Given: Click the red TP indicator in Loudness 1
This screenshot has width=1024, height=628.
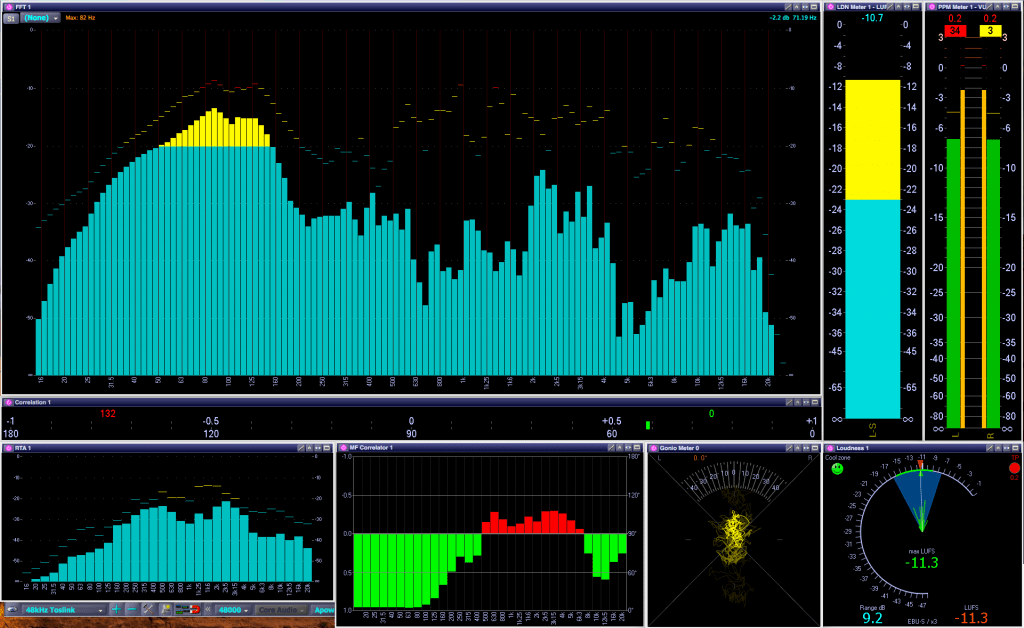Looking at the screenshot, I should click(x=1014, y=467).
